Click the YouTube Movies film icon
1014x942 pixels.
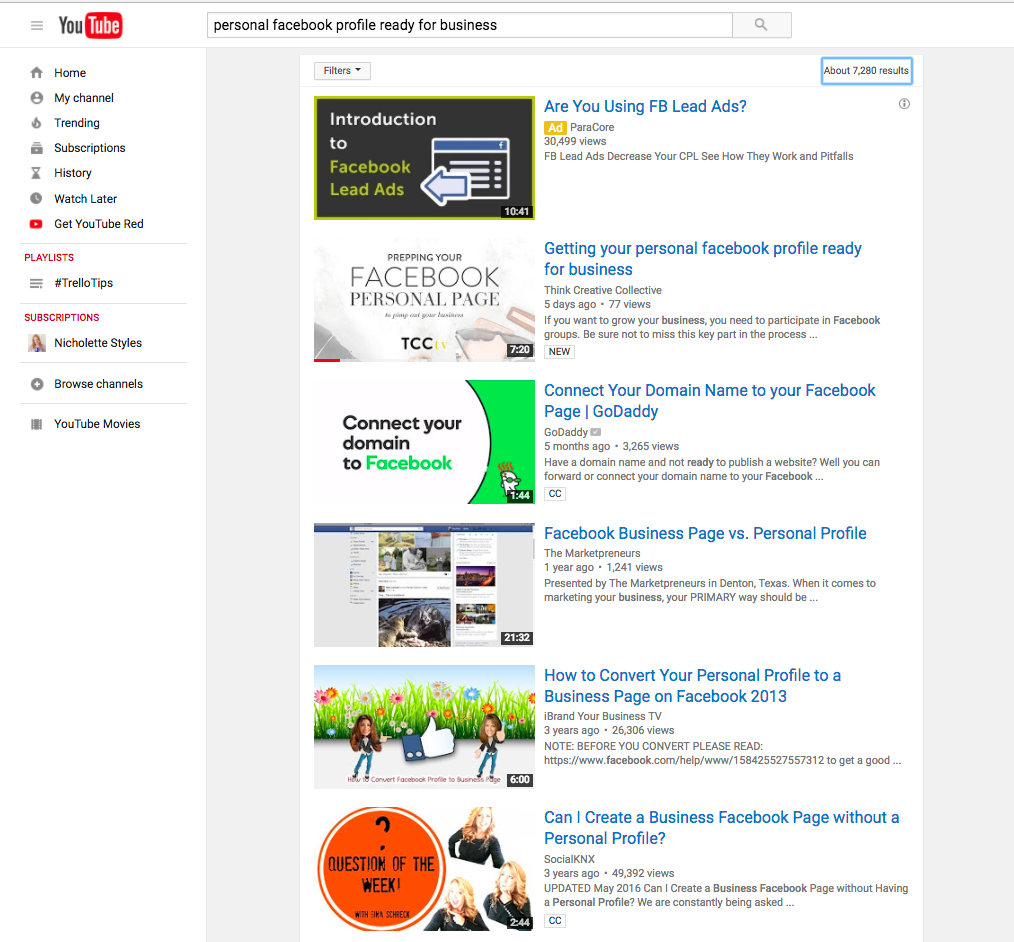[x=37, y=424]
